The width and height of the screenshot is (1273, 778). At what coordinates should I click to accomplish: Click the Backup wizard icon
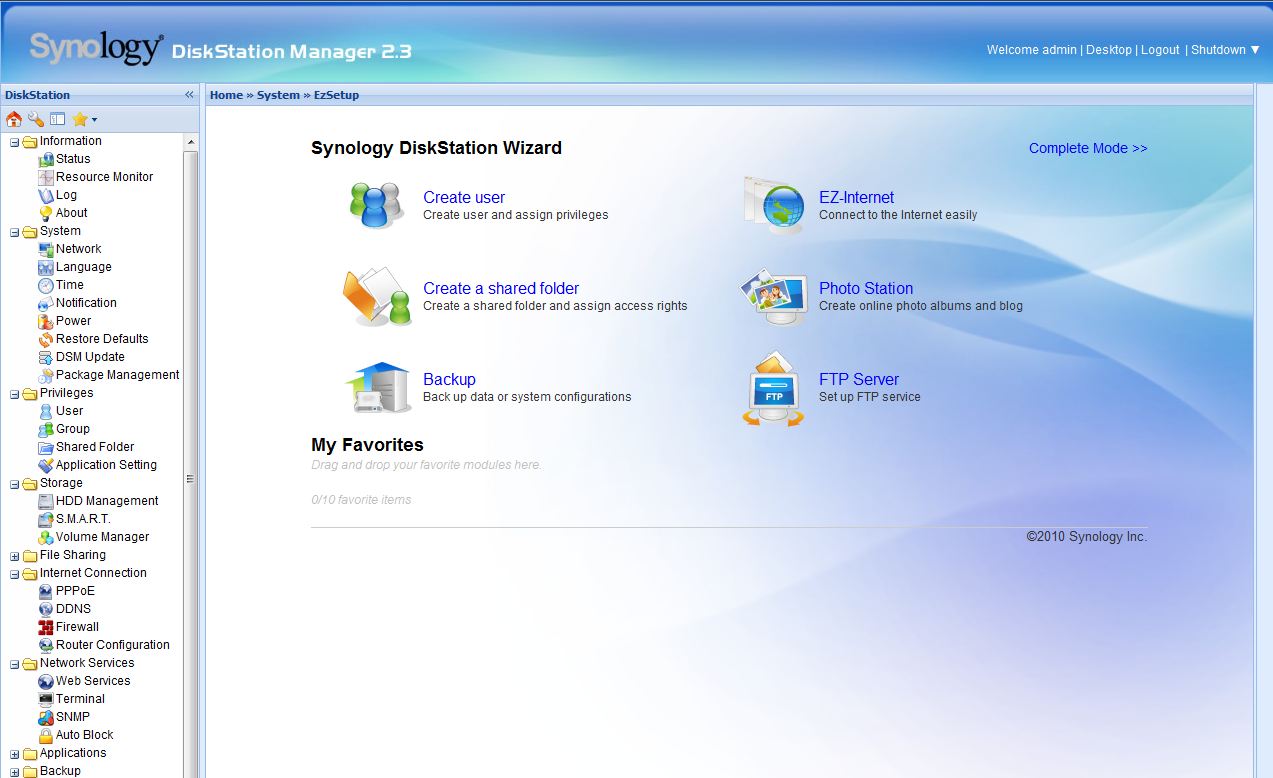[x=378, y=388]
